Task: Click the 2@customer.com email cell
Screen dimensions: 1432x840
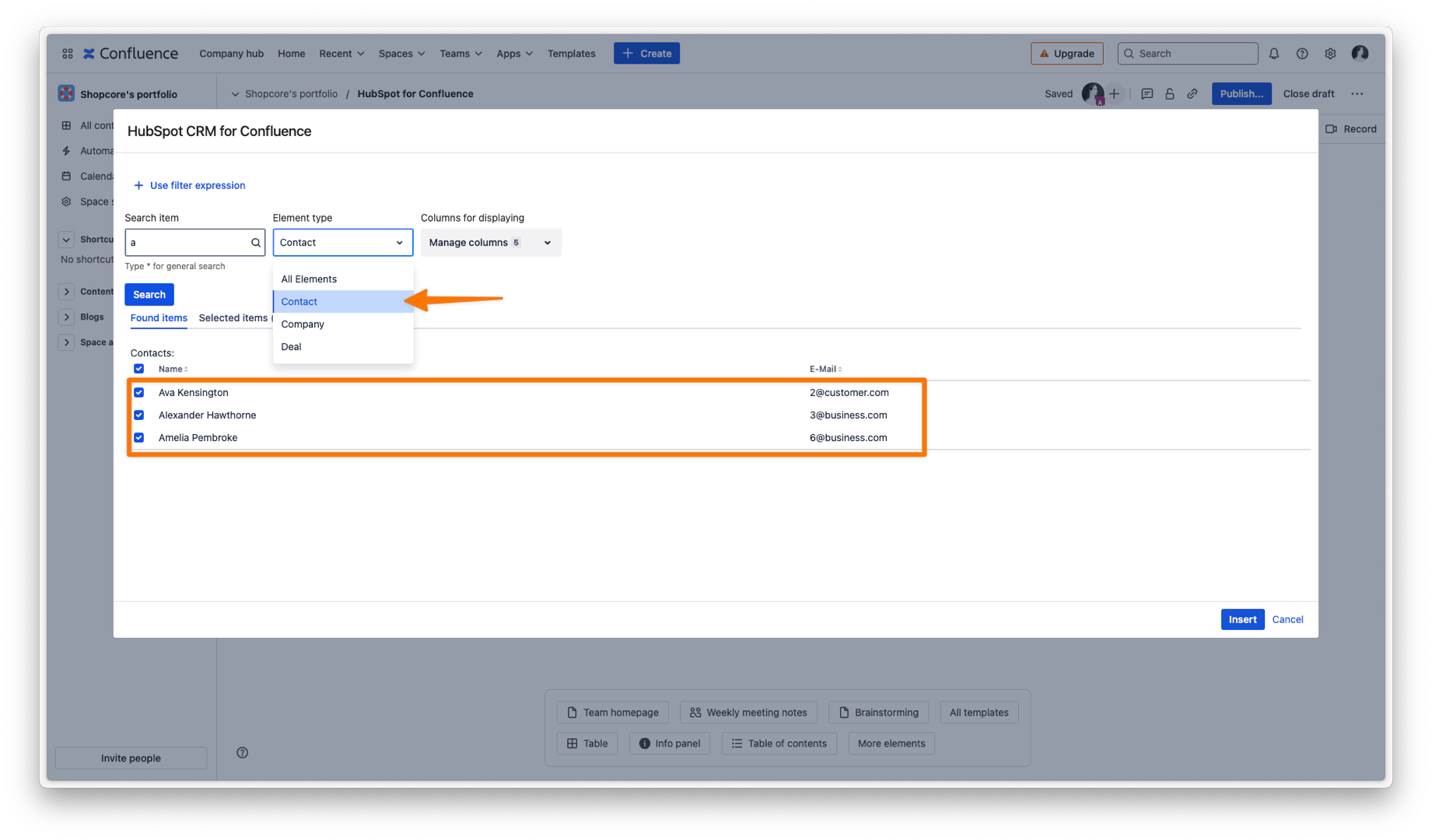Action: click(849, 393)
